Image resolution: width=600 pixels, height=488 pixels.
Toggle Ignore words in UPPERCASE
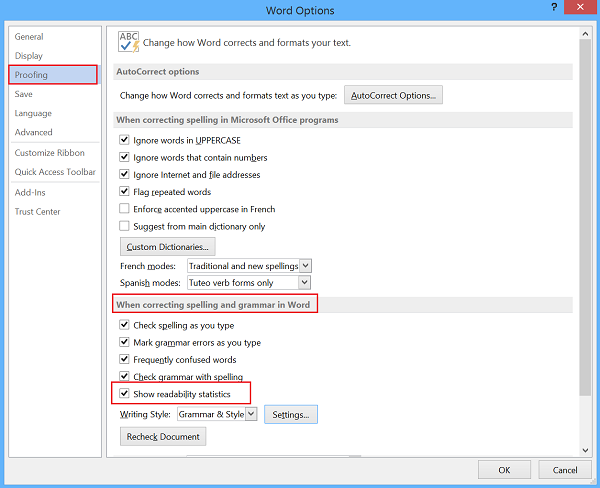124,140
